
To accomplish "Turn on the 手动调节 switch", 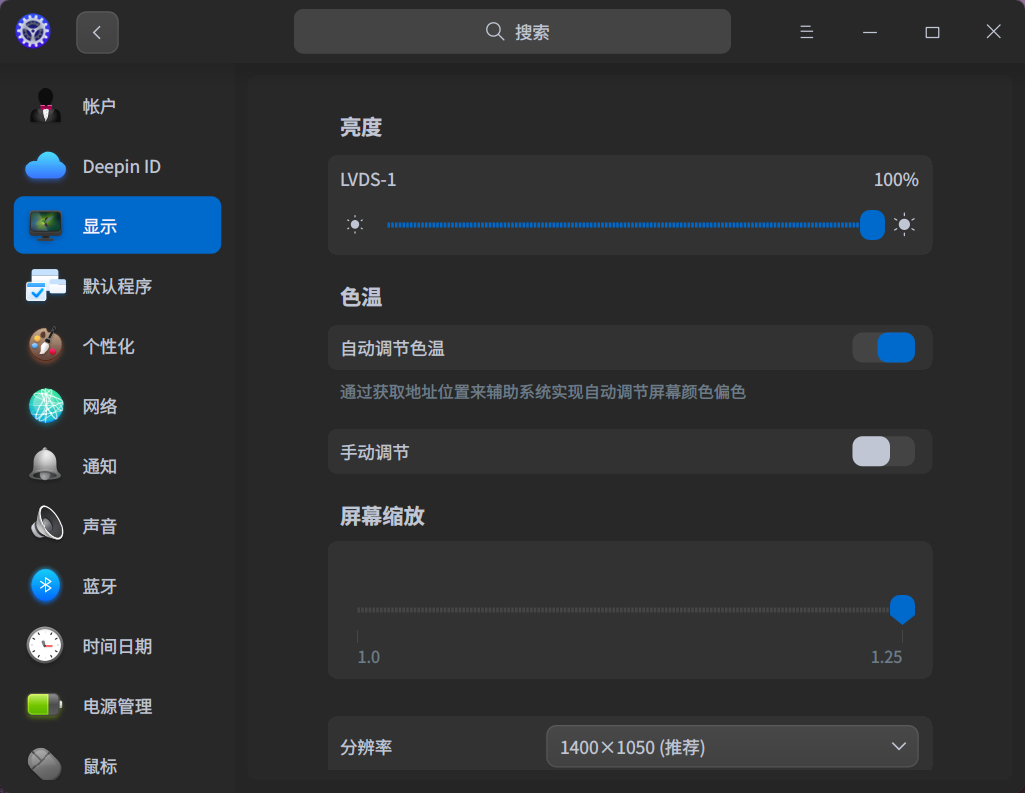I will [x=883, y=451].
